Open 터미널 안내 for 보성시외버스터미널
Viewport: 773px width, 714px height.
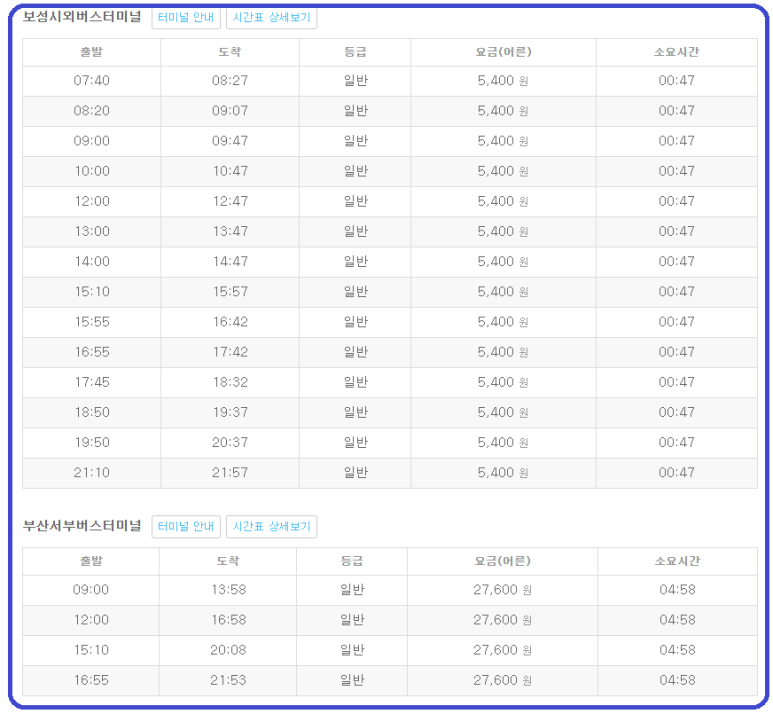(186, 18)
